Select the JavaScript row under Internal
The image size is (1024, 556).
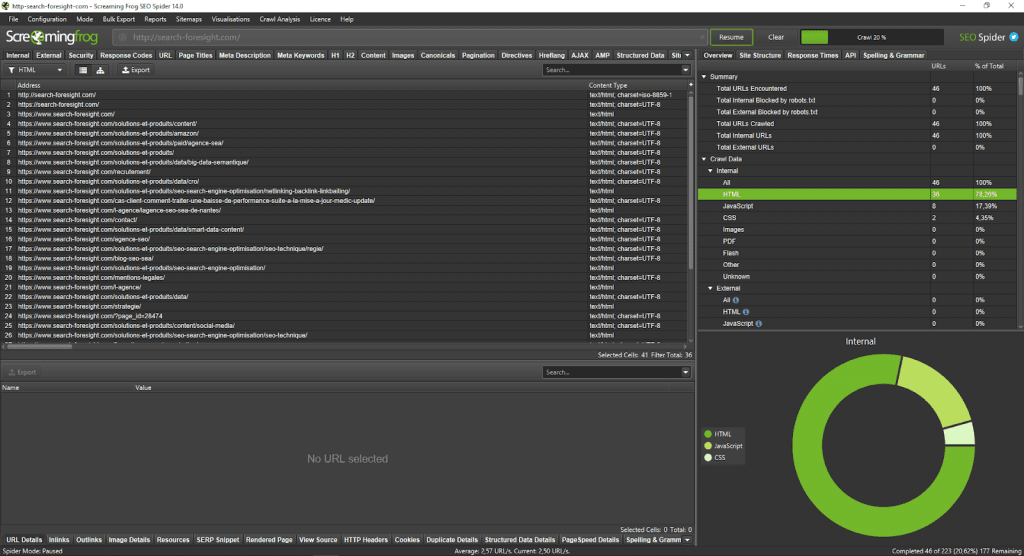point(857,206)
